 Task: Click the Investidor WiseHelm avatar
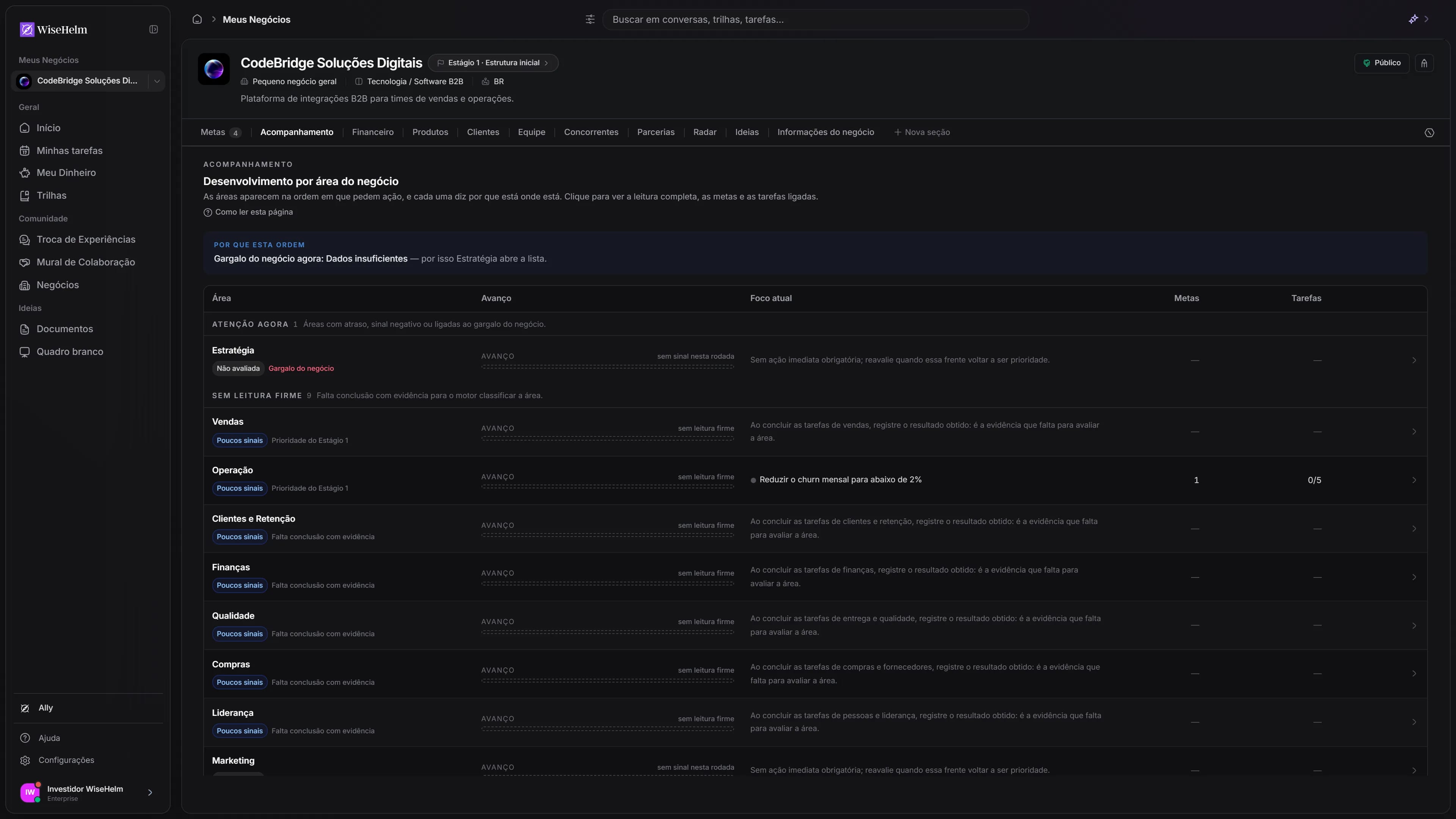click(30, 792)
